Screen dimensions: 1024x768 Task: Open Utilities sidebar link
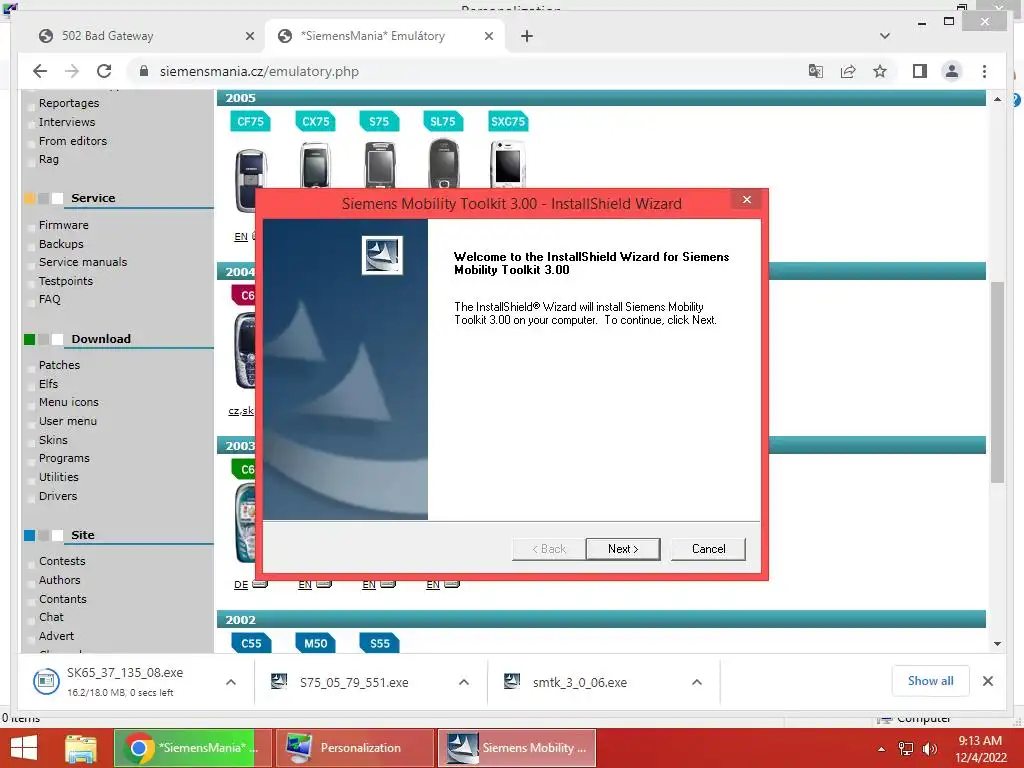(x=59, y=477)
